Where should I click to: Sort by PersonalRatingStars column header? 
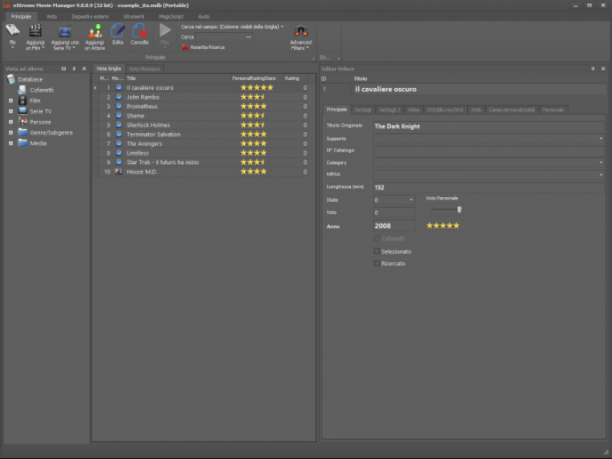pyautogui.click(x=256, y=78)
